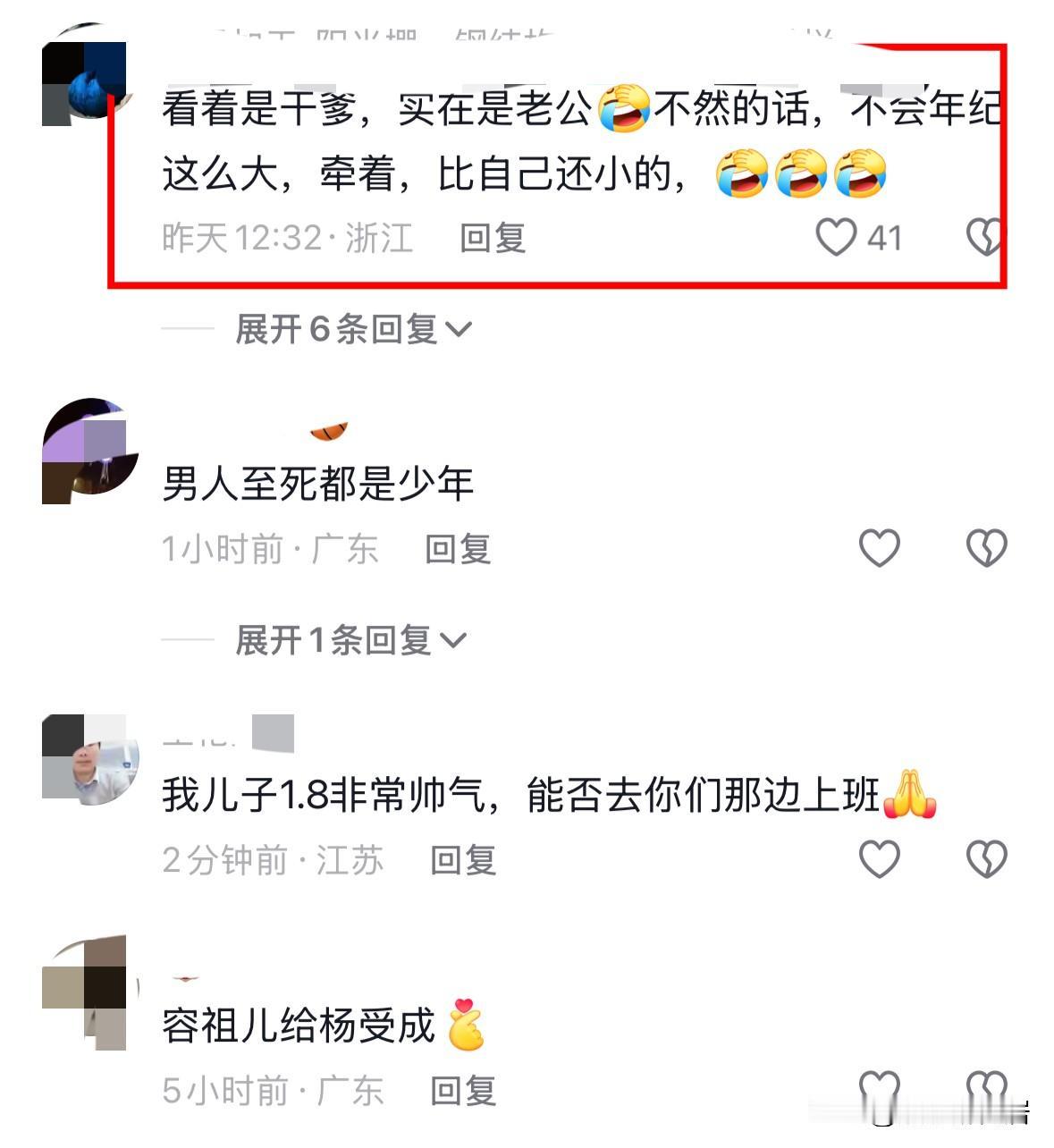This screenshot has height=1148, width=1054.
Task: Tap the chevron beside 展开6条回复
Action: [458, 330]
